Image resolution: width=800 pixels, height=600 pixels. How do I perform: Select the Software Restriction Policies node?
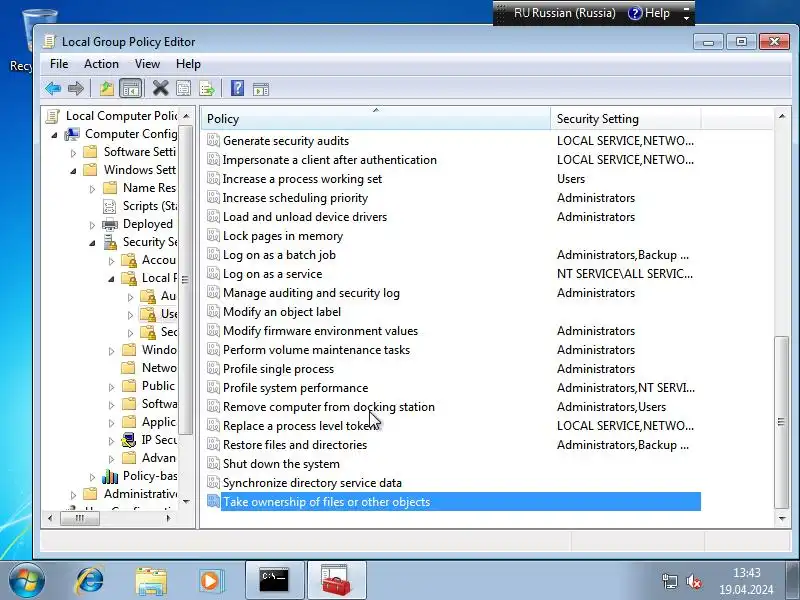159,404
